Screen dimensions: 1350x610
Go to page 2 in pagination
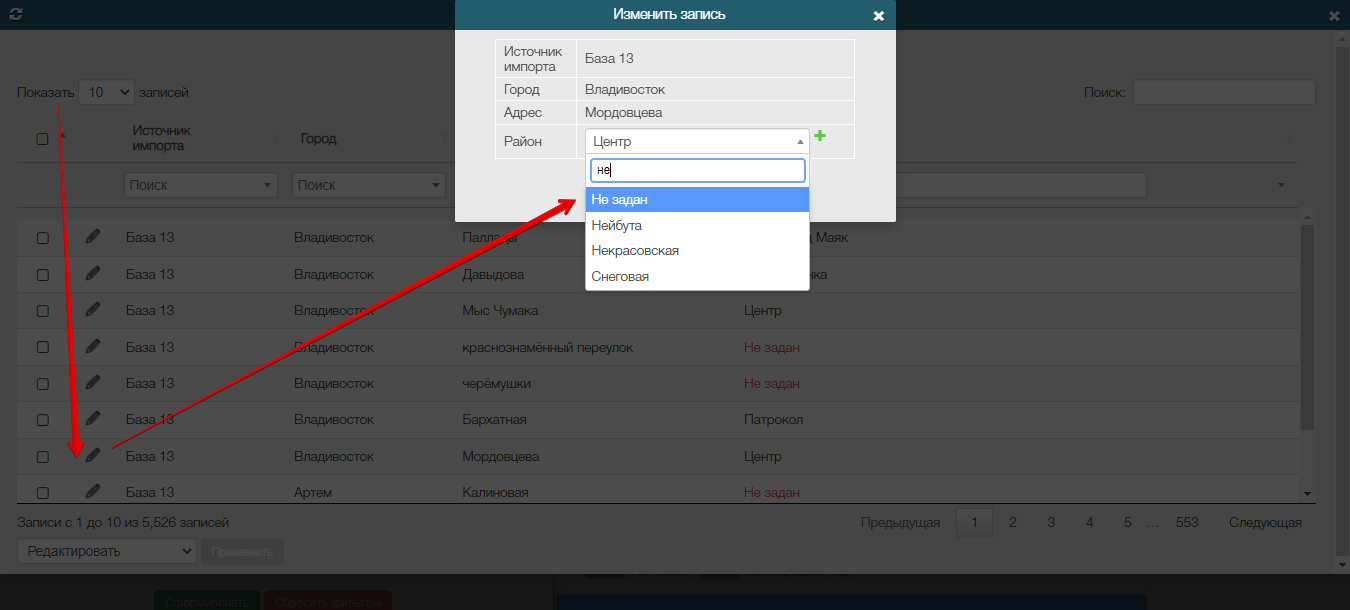pyautogui.click(x=1013, y=522)
